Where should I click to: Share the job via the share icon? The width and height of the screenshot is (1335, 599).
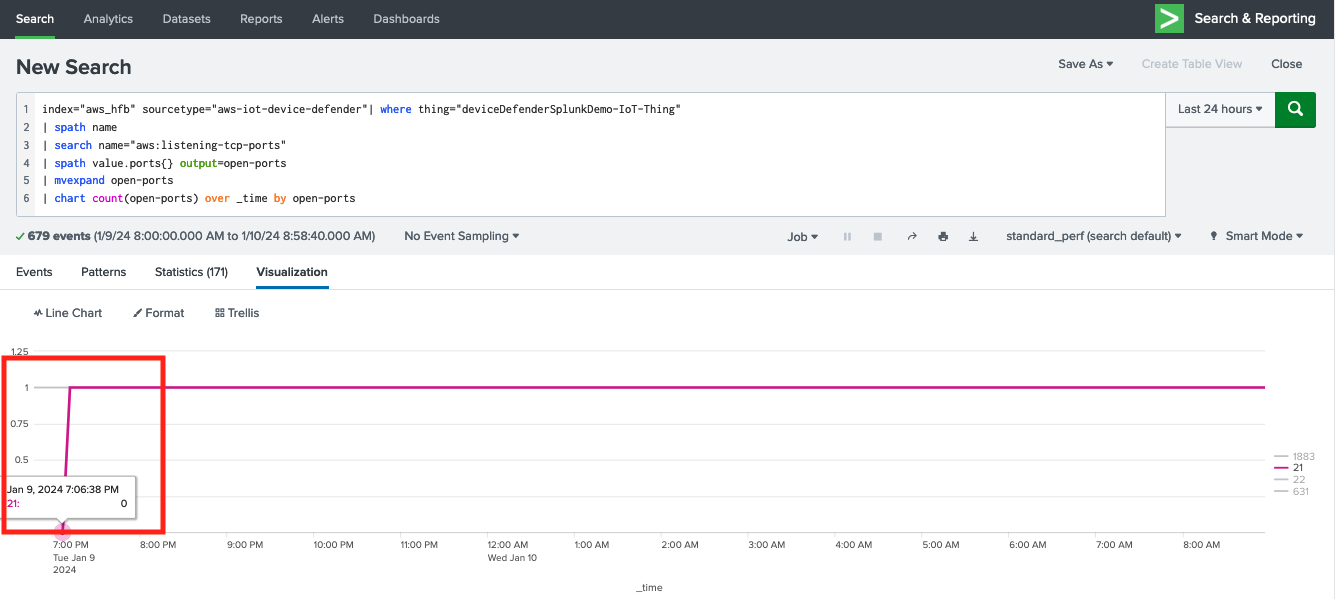pyautogui.click(x=911, y=236)
